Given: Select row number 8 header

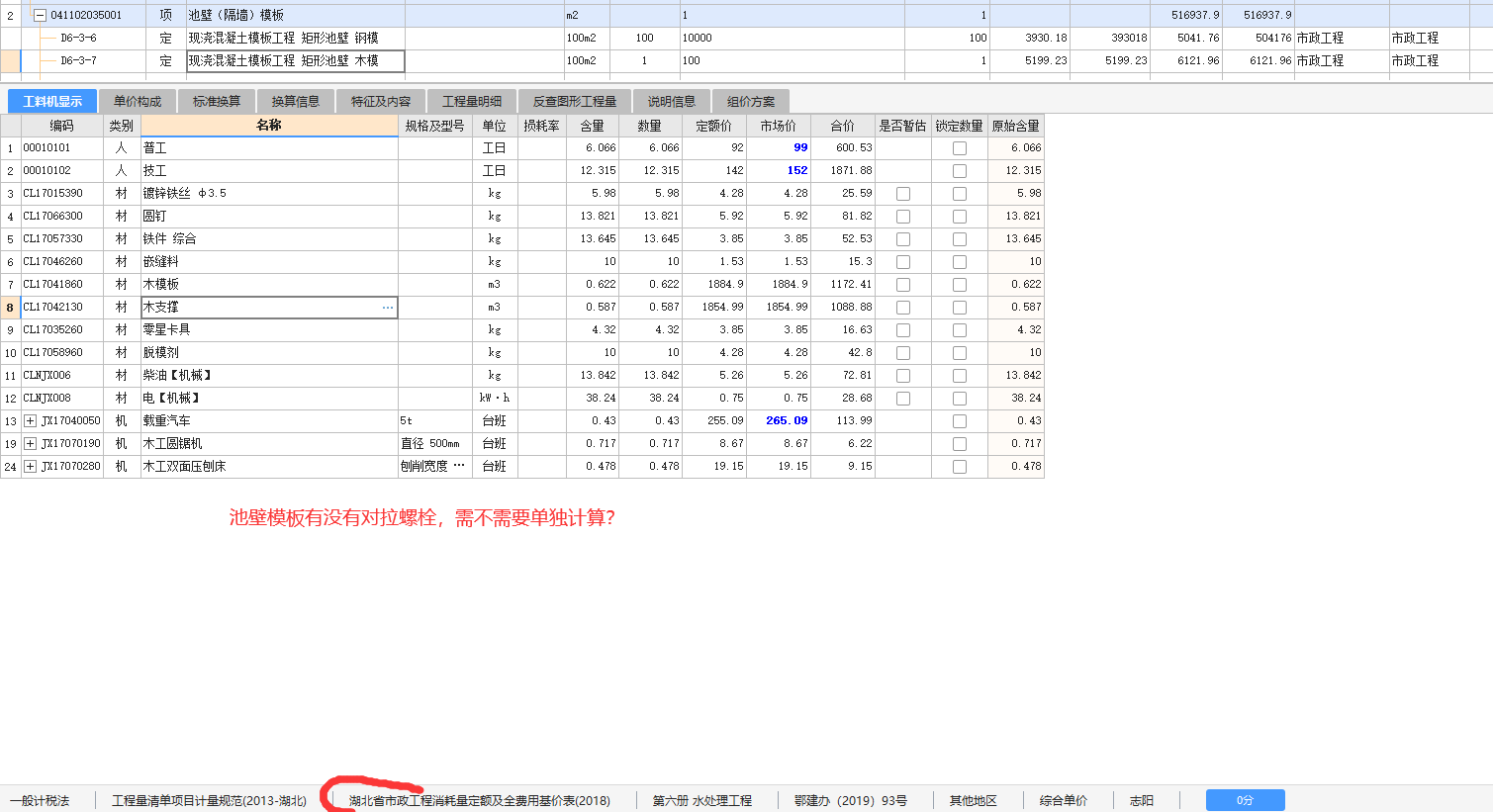Looking at the screenshot, I should (x=10, y=308).
